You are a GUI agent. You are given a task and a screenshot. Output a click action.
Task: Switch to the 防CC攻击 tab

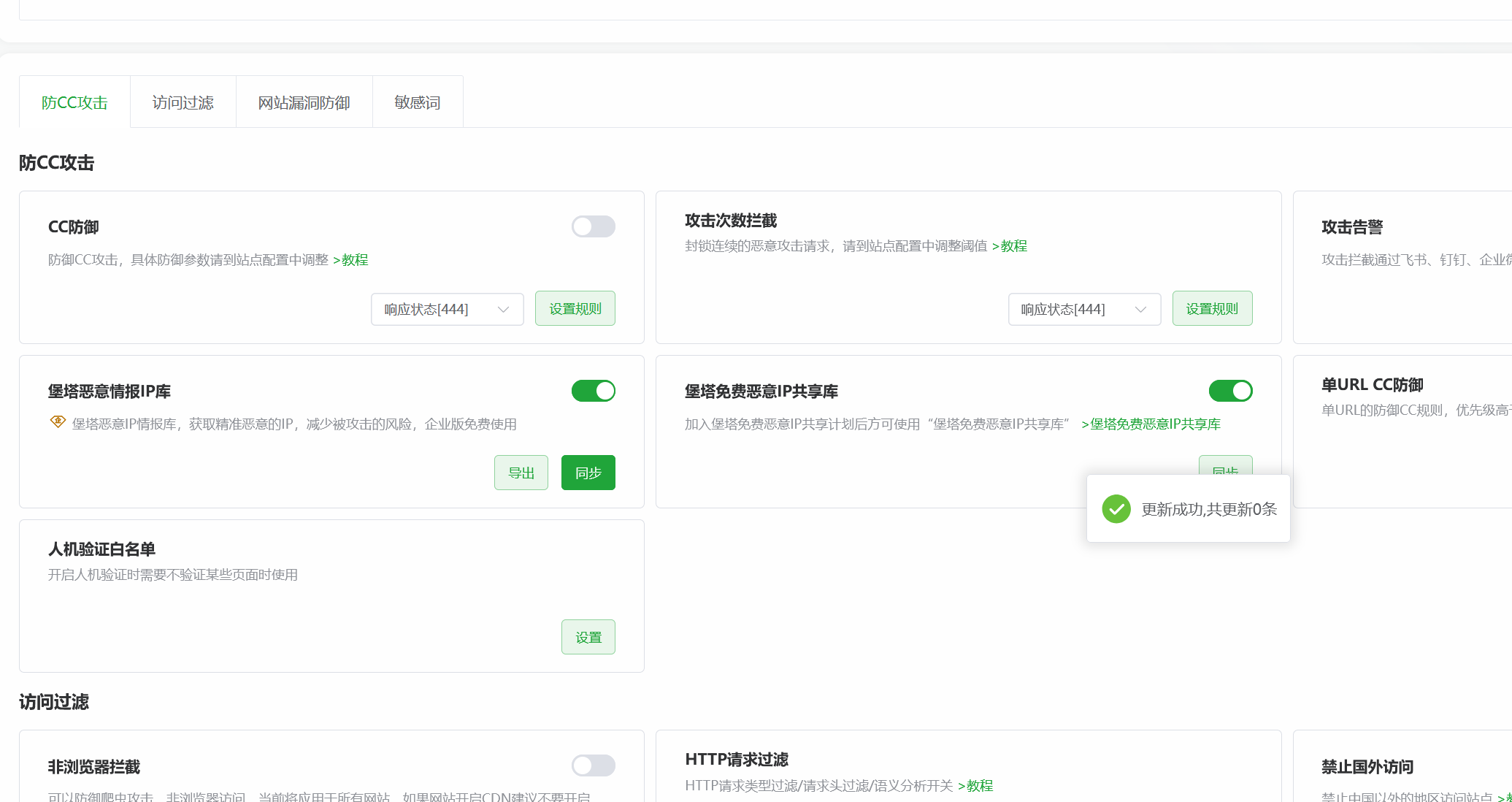coord(74,102)
